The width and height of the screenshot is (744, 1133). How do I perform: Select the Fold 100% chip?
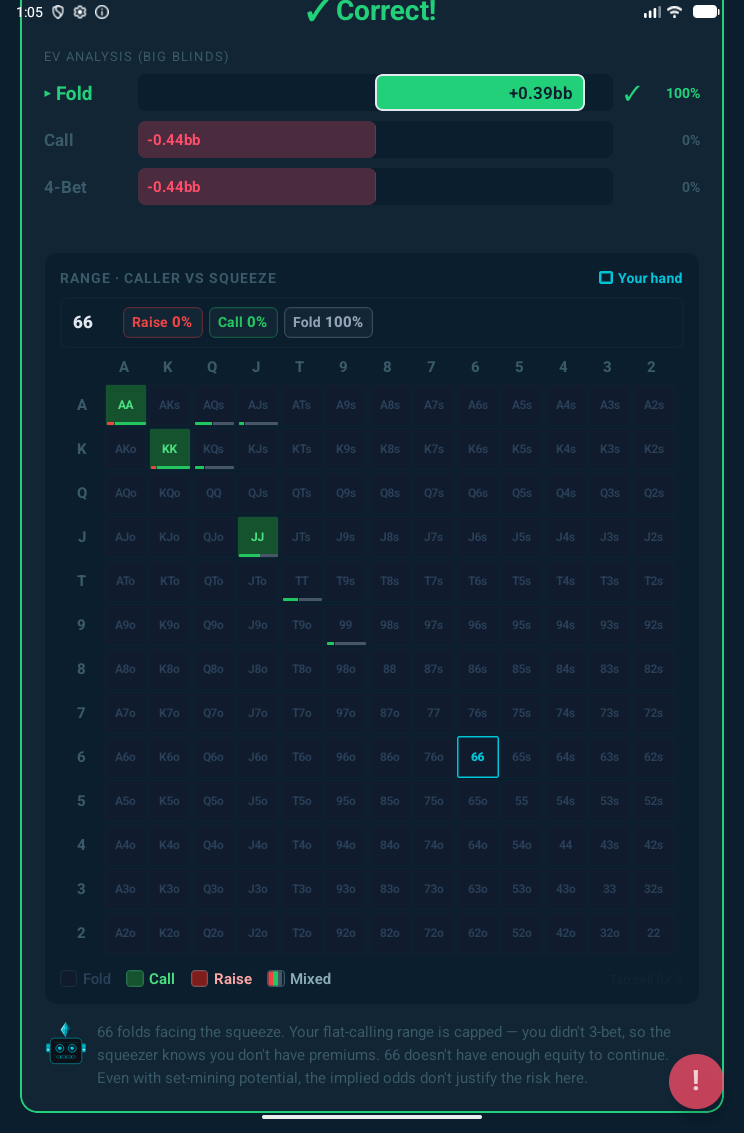[328, 322]
